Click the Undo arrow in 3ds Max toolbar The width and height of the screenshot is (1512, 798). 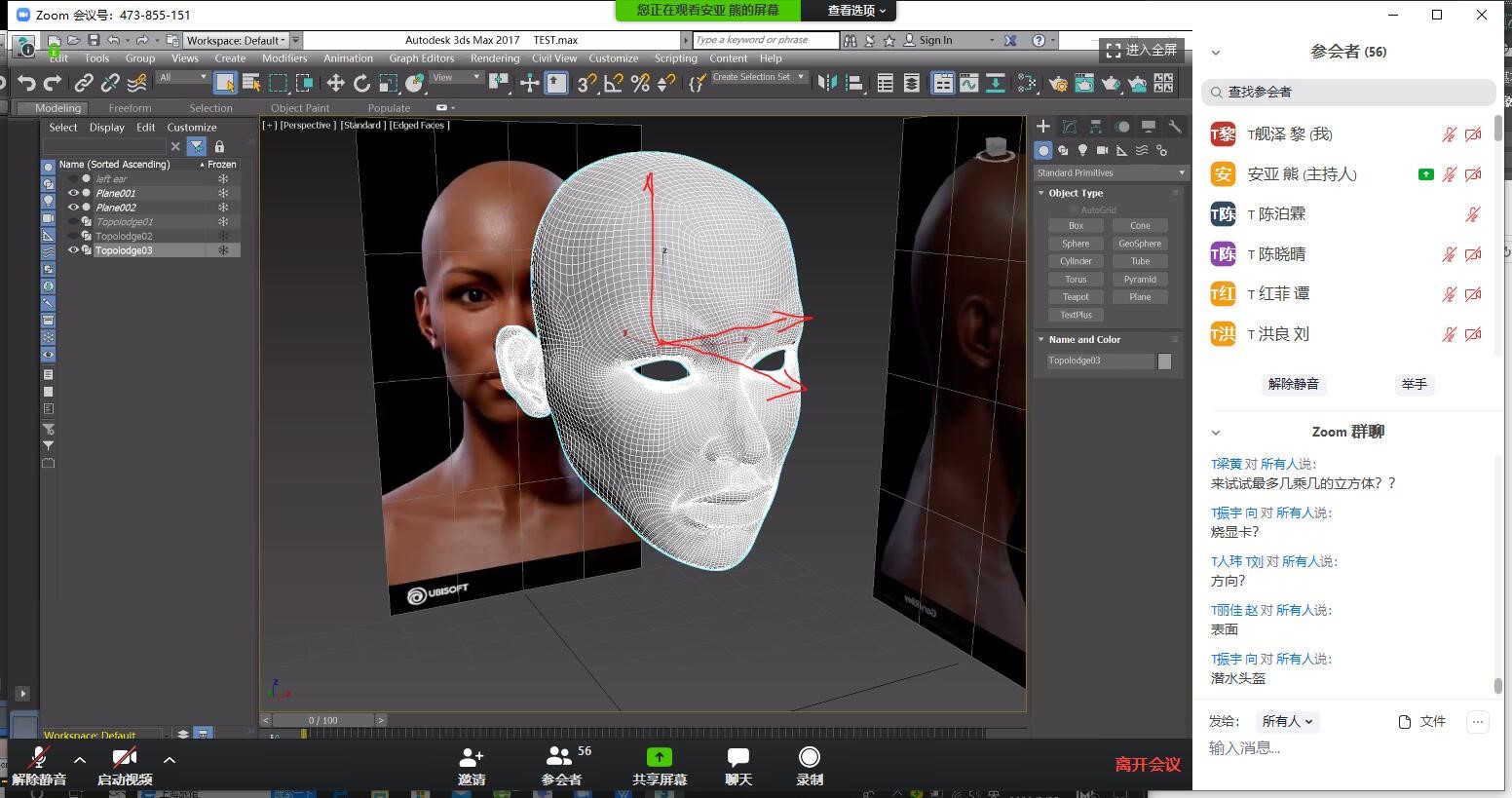pos(26,84)
